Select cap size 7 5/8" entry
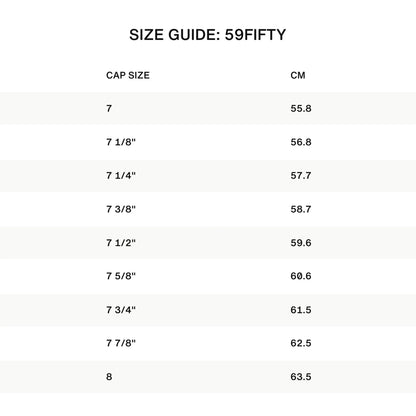This screenshot has height=416, width=416. (x=121, y=276)
